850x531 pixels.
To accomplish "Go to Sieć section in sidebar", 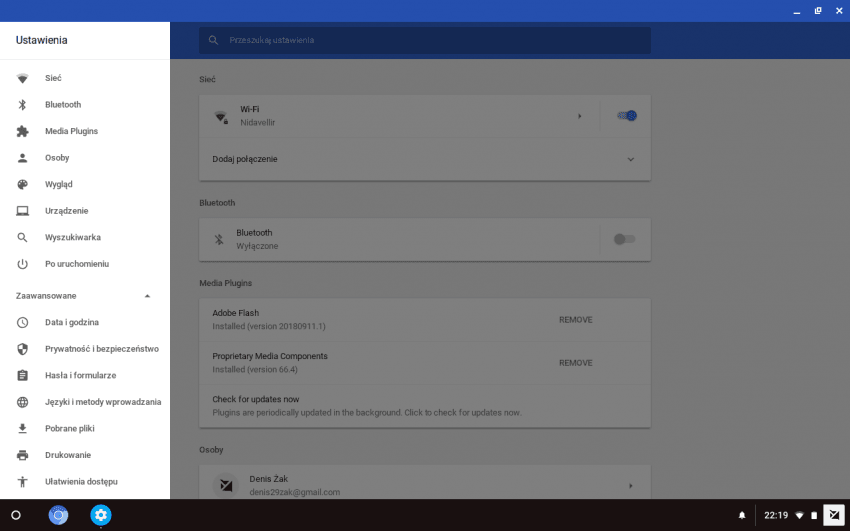I will [53, 78].
